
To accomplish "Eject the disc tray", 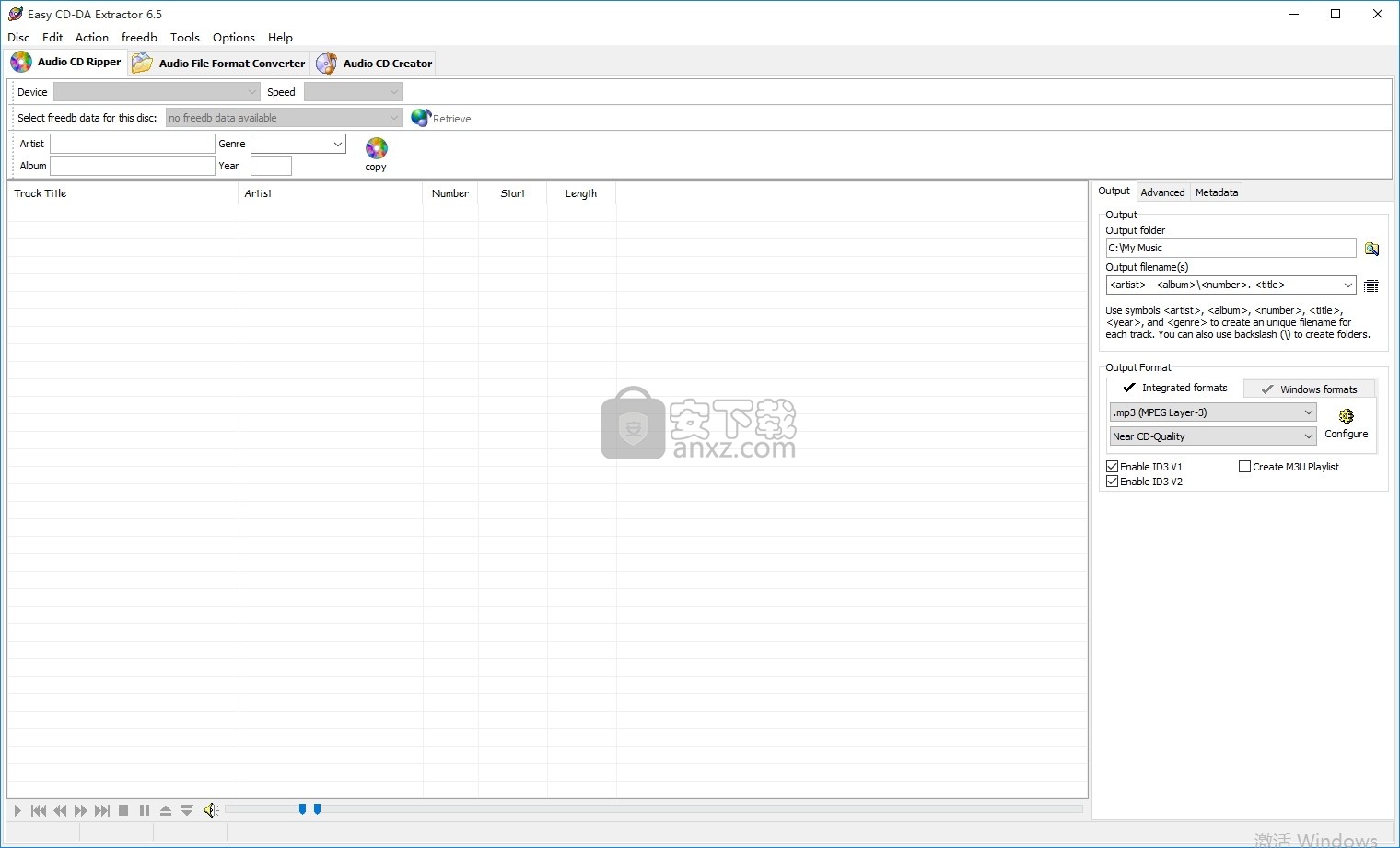I will [166, 810].
